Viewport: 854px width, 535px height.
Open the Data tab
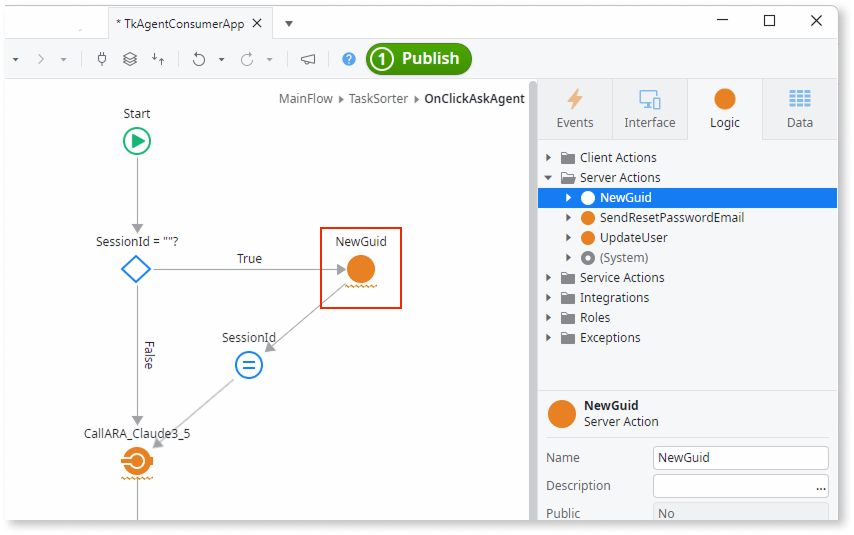[x=799, y=110]
